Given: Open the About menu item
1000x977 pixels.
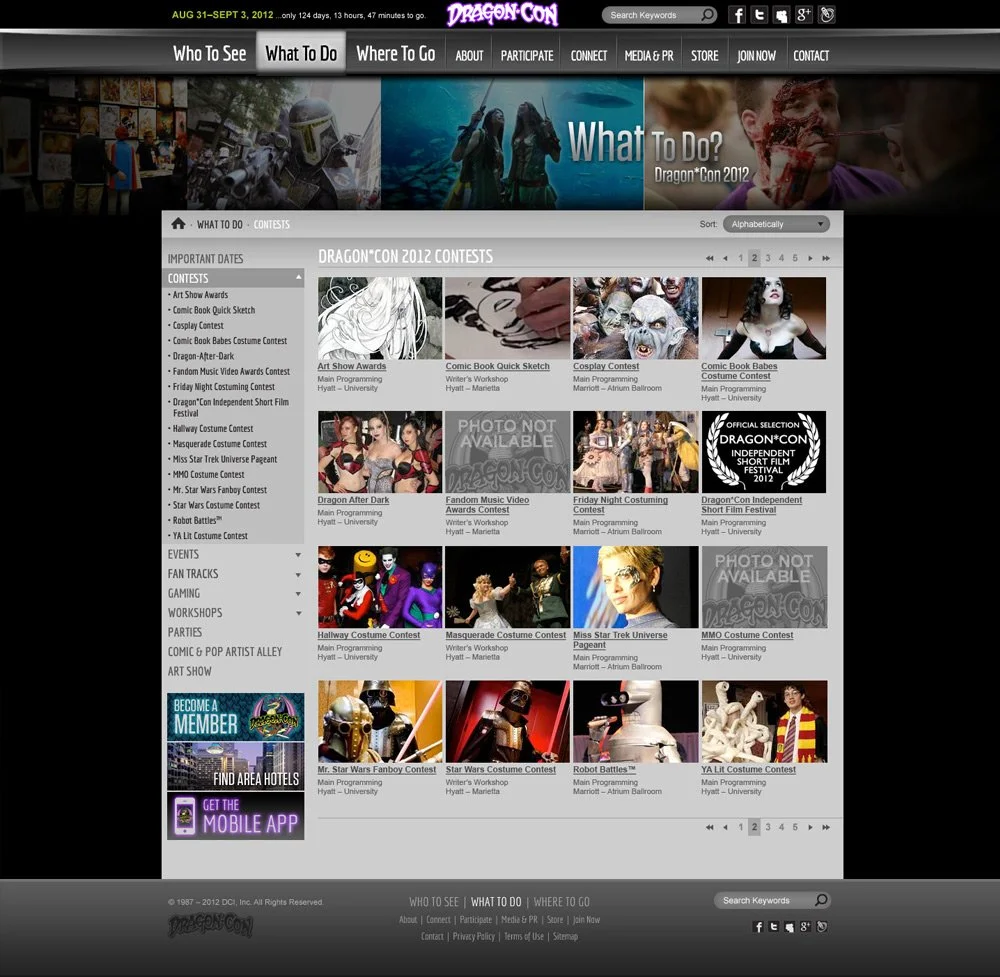Looking at the screenshot, I should 469,55.
